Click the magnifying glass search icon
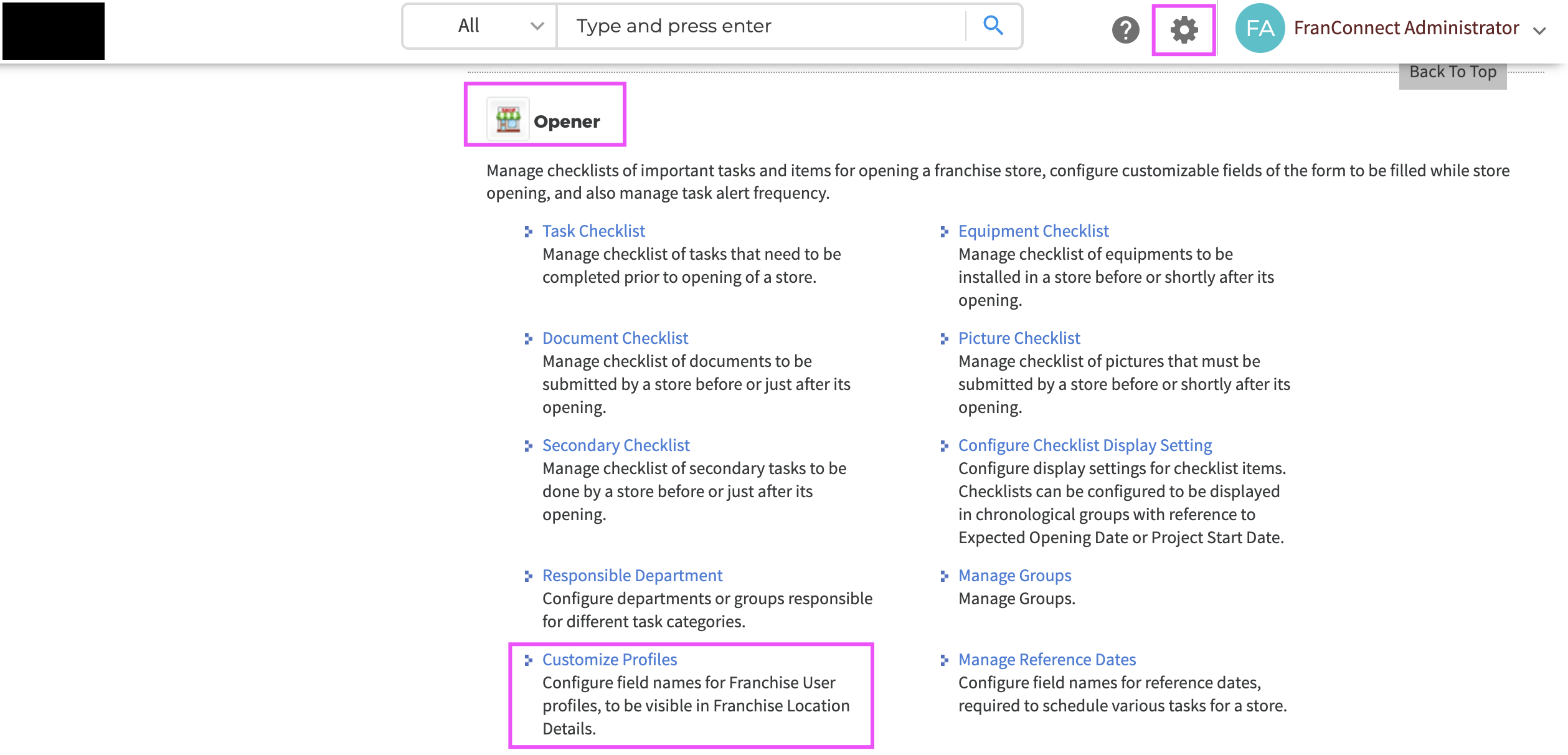Viewport: 1568px width, 755px height. coord(993,26)
